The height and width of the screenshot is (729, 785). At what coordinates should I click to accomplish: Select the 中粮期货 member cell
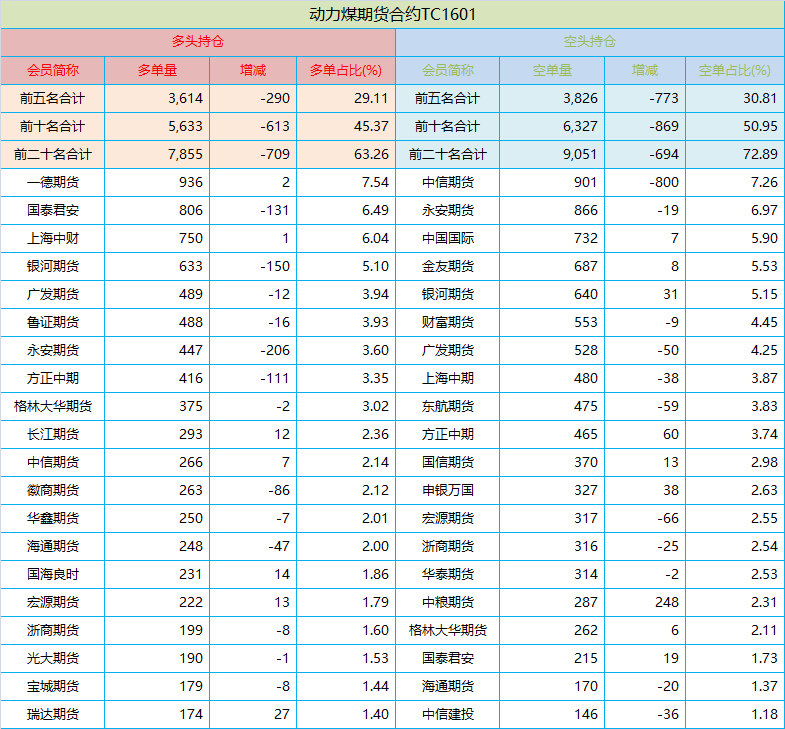pos(448,602)
